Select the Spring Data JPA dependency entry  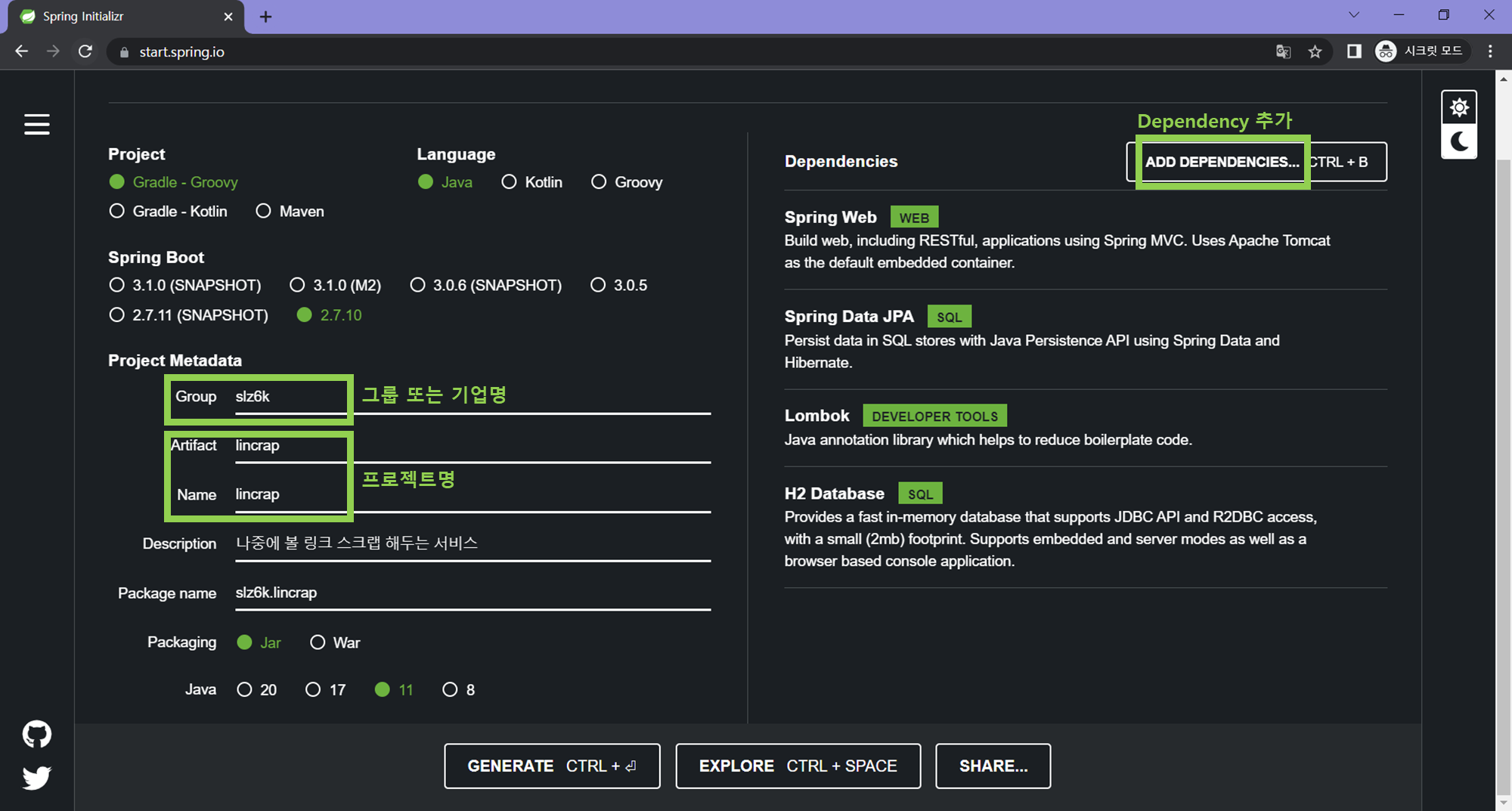[1086, 339]
